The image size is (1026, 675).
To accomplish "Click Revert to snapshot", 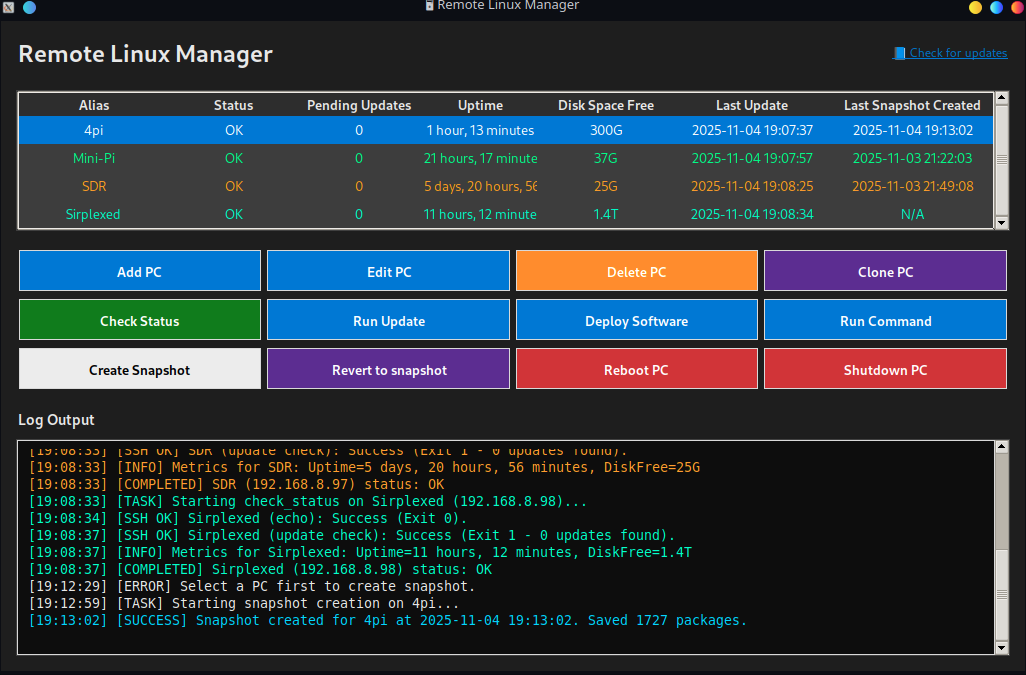I will point(388,370).
